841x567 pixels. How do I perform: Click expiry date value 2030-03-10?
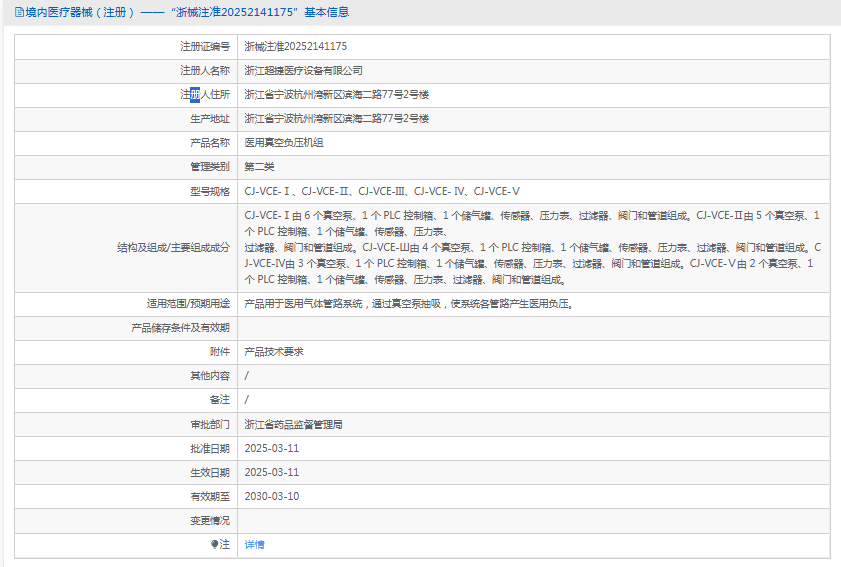click(272, 496)
